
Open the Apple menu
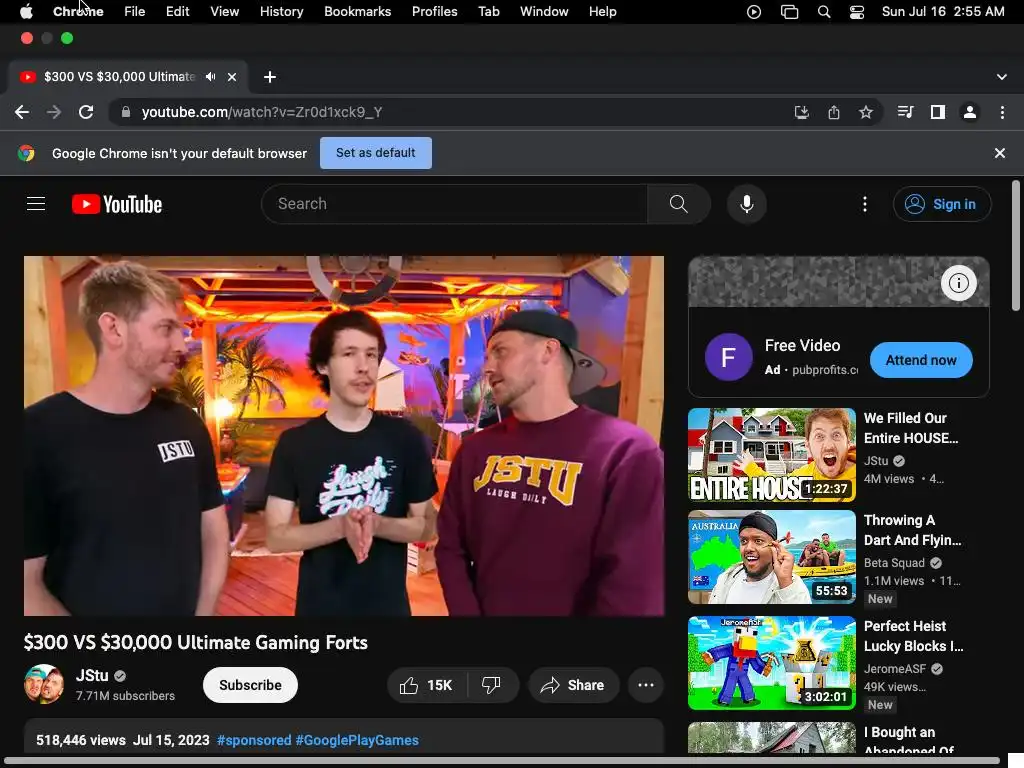[26, 12]
